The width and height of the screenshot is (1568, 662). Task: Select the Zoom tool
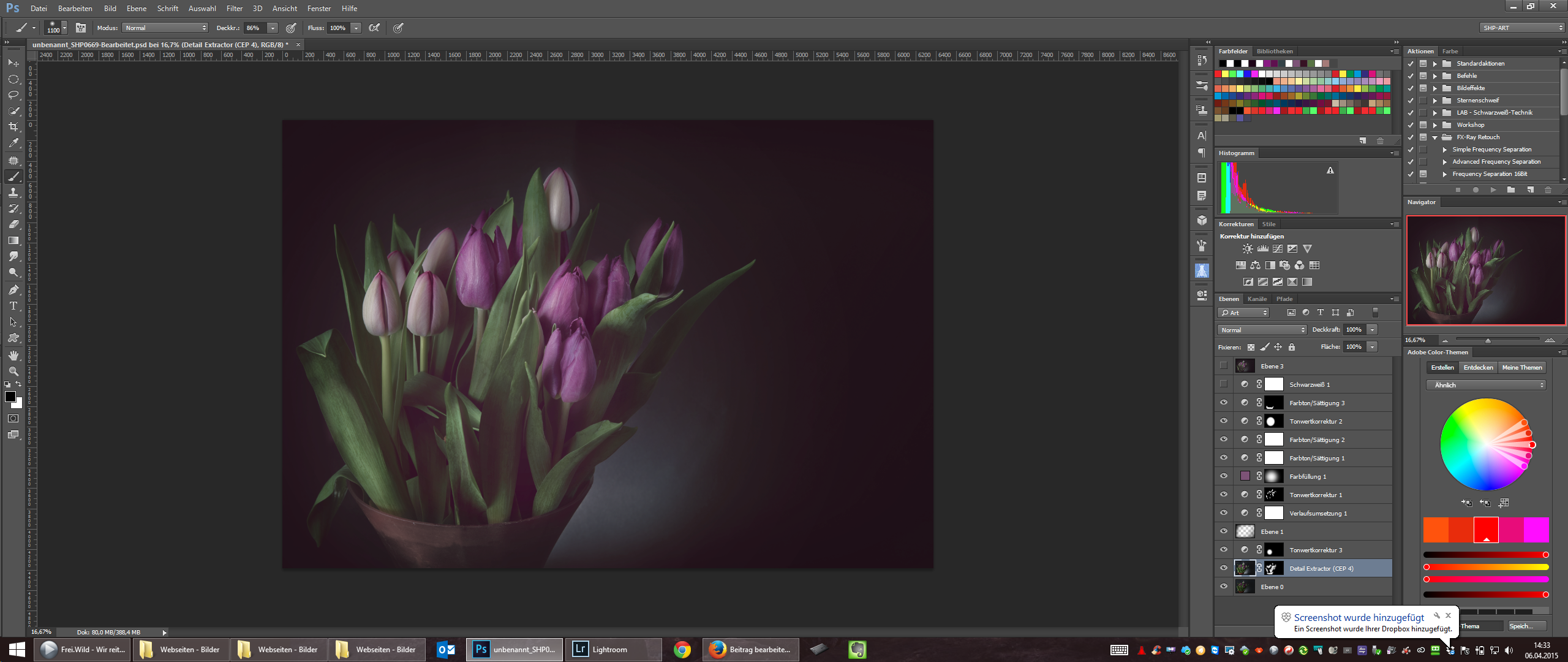13,371
